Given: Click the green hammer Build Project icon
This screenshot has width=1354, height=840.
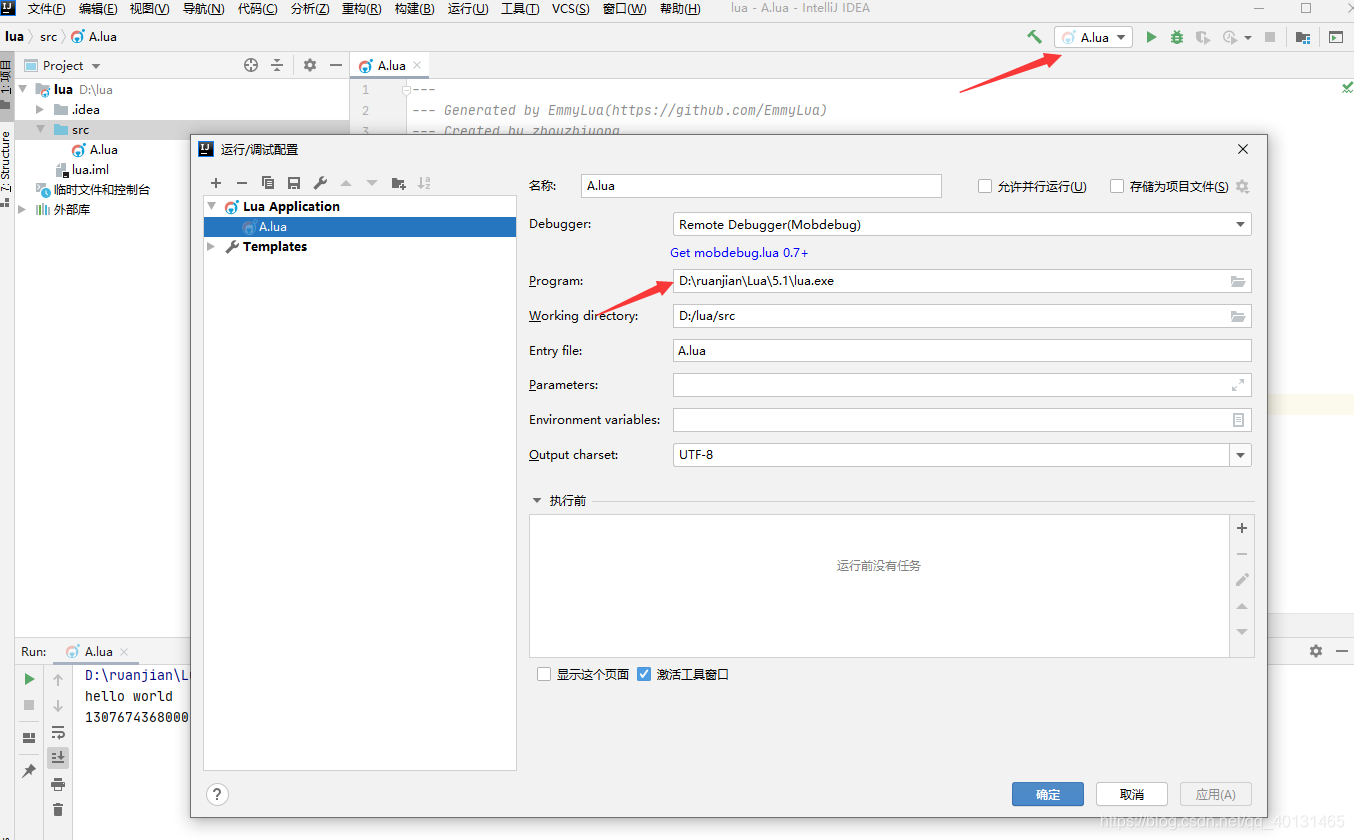Looking at the screenshot, I should [1035, 37].
